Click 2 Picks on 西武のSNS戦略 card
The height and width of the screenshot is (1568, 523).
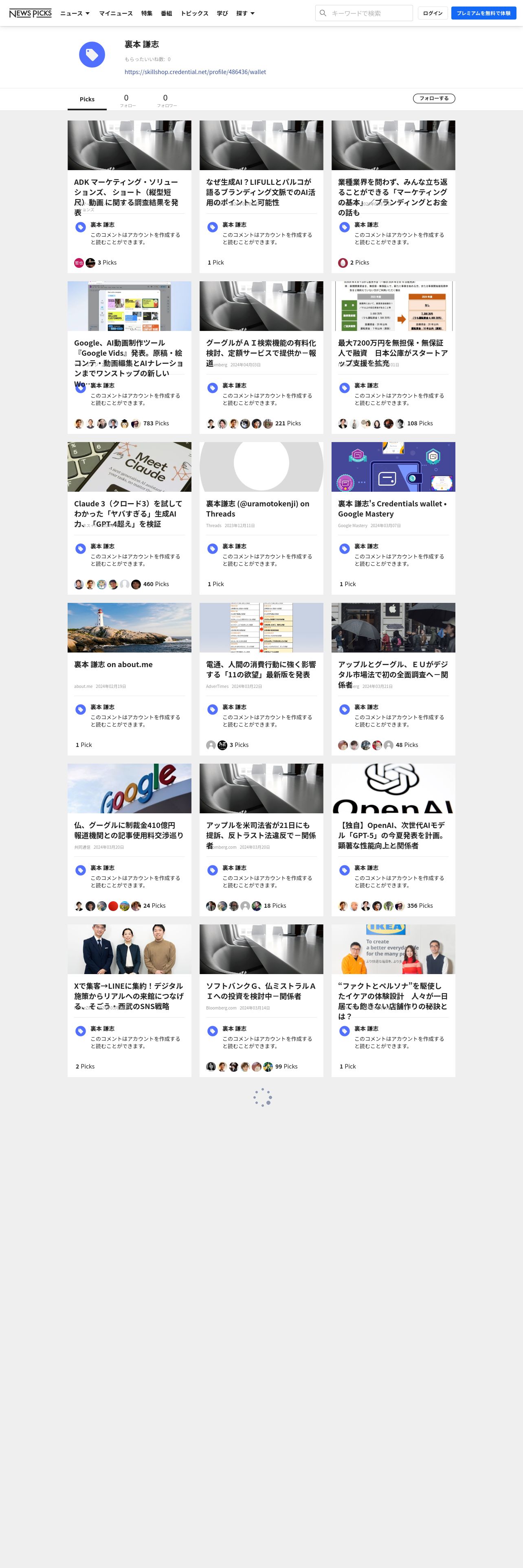tap(85, 1066)
